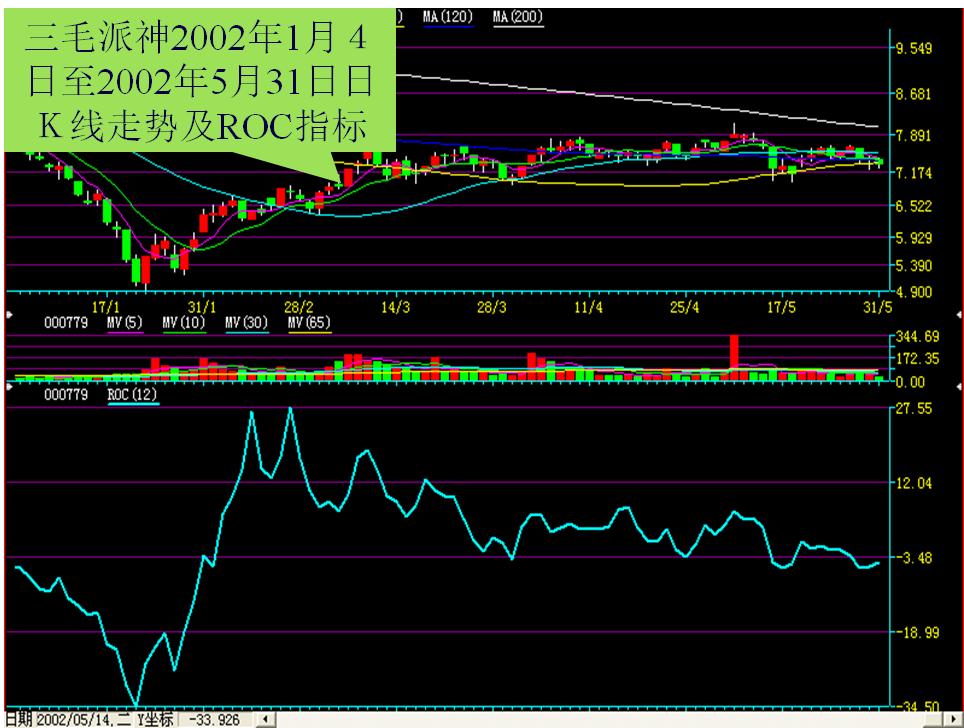The height and width of the screenshot is (728, 964).
Task: Click the right-side arrow handle above the volume panel
Action: pyautogui.click(x=959, y=314)
